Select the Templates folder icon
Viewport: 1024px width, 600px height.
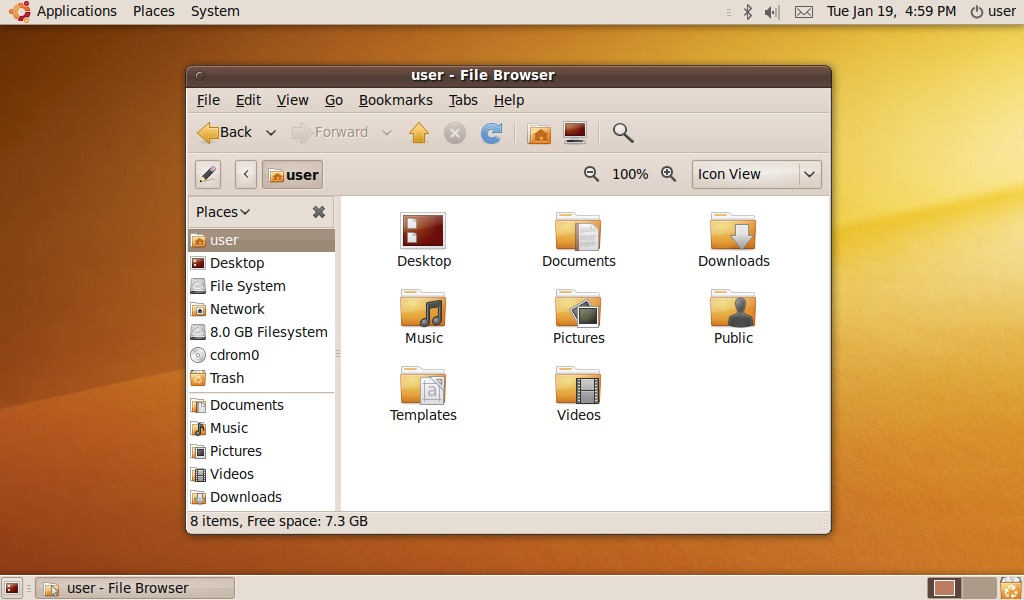coord(423,385)
